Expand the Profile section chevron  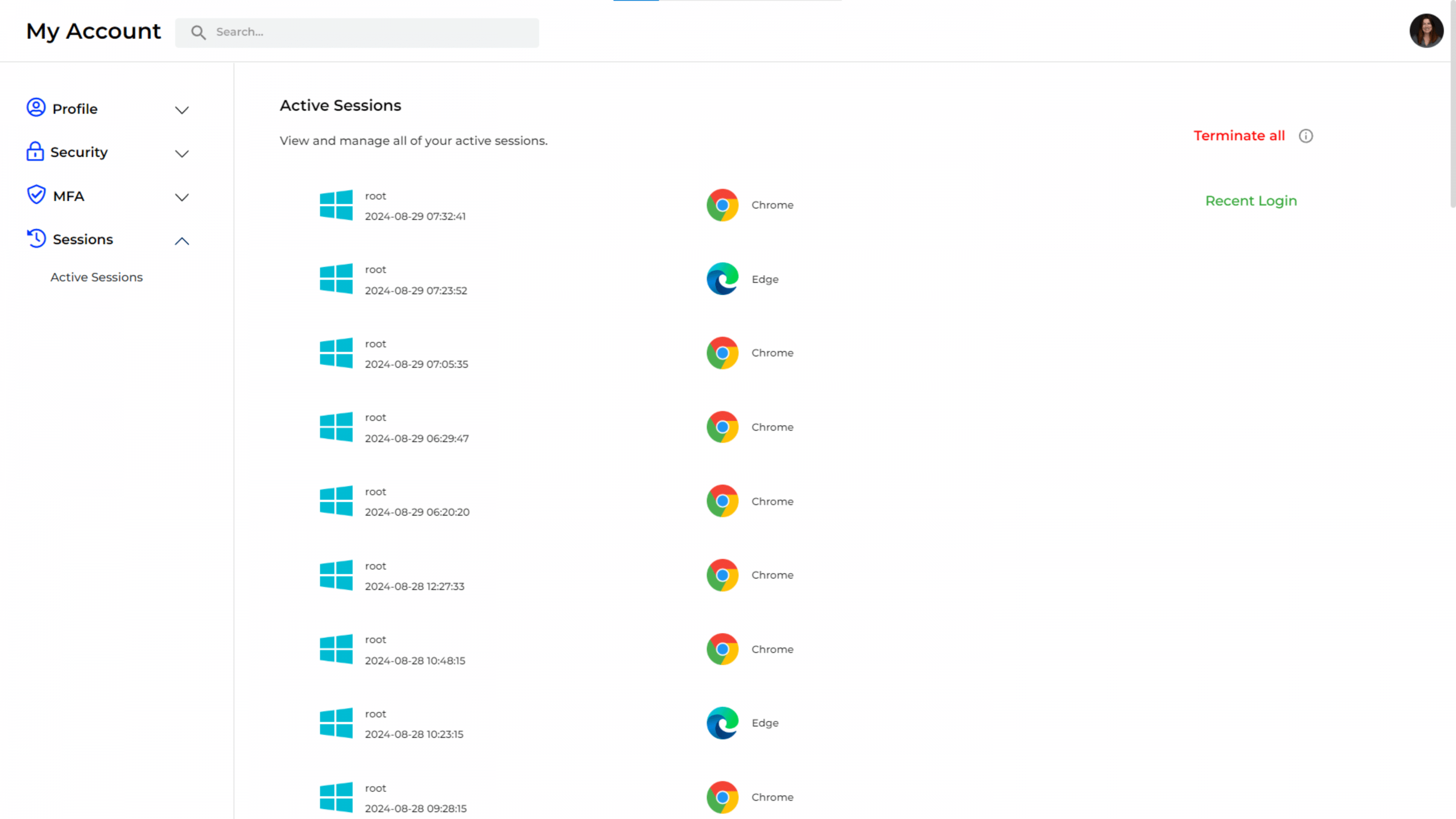181,110
